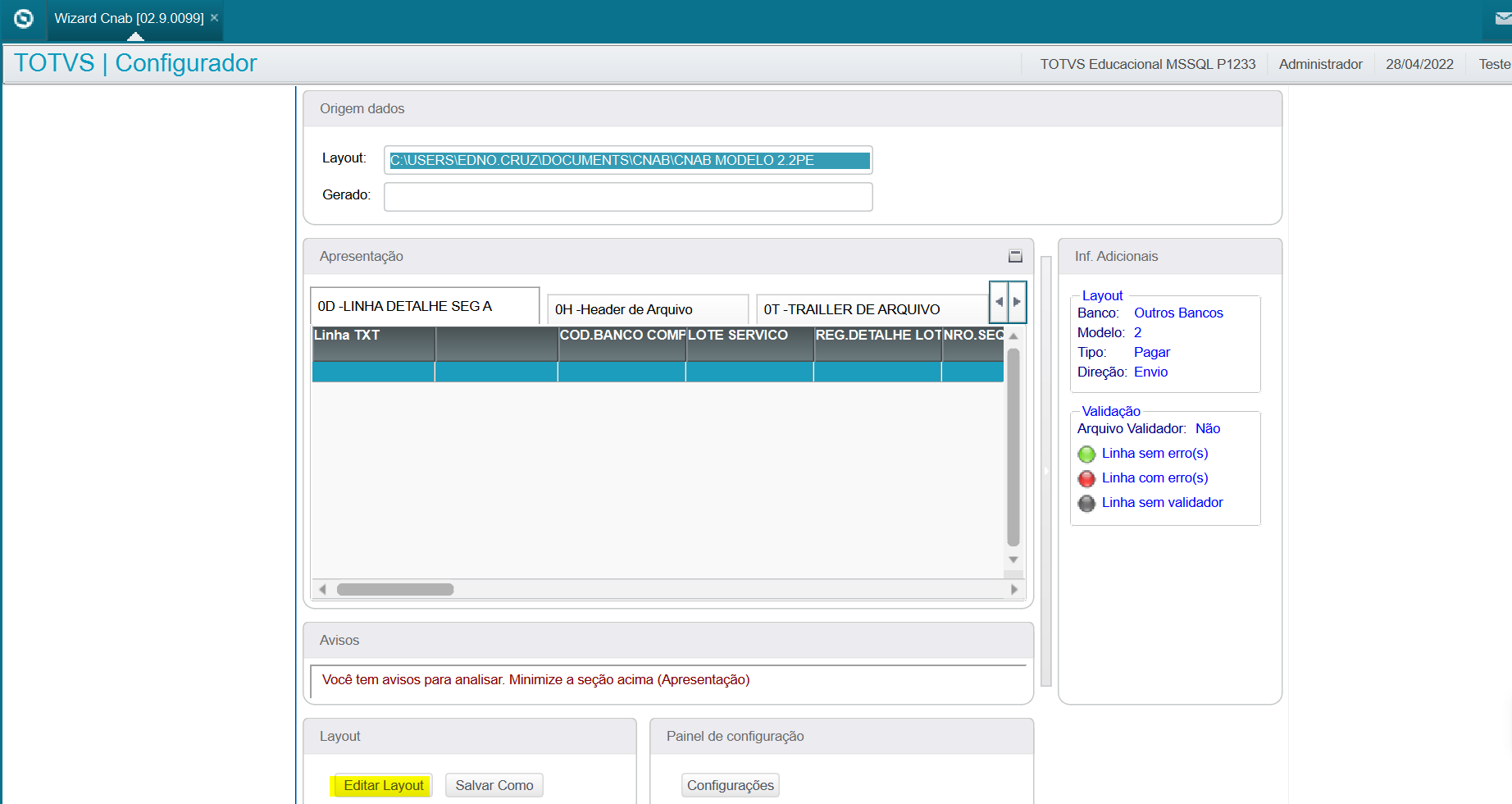This screenshot has width=1512, height=804.
Task: Click the Administrador user label
Action: tap(1320, 64)
